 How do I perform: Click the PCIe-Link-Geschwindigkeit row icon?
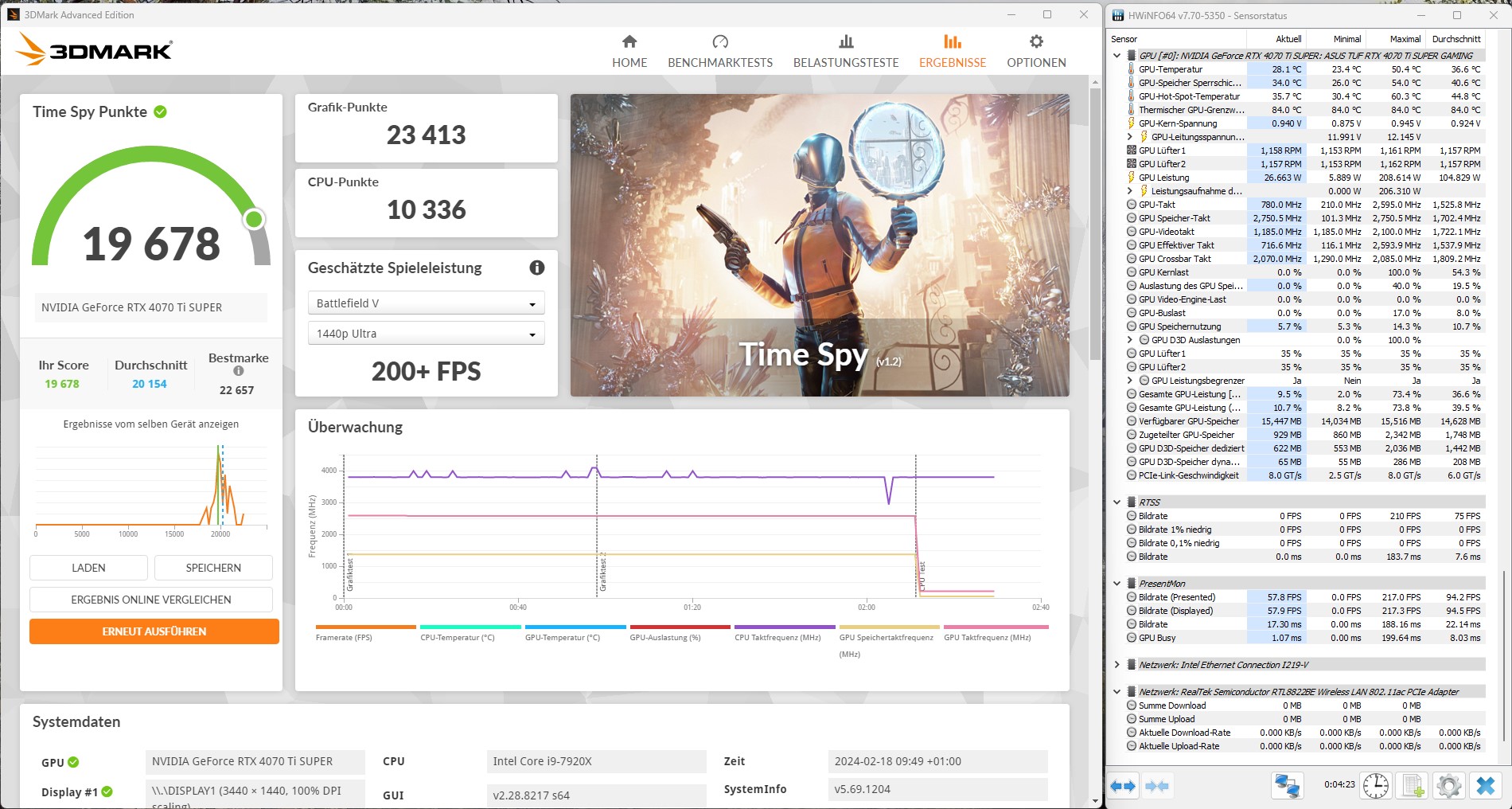pos(1132,475)
